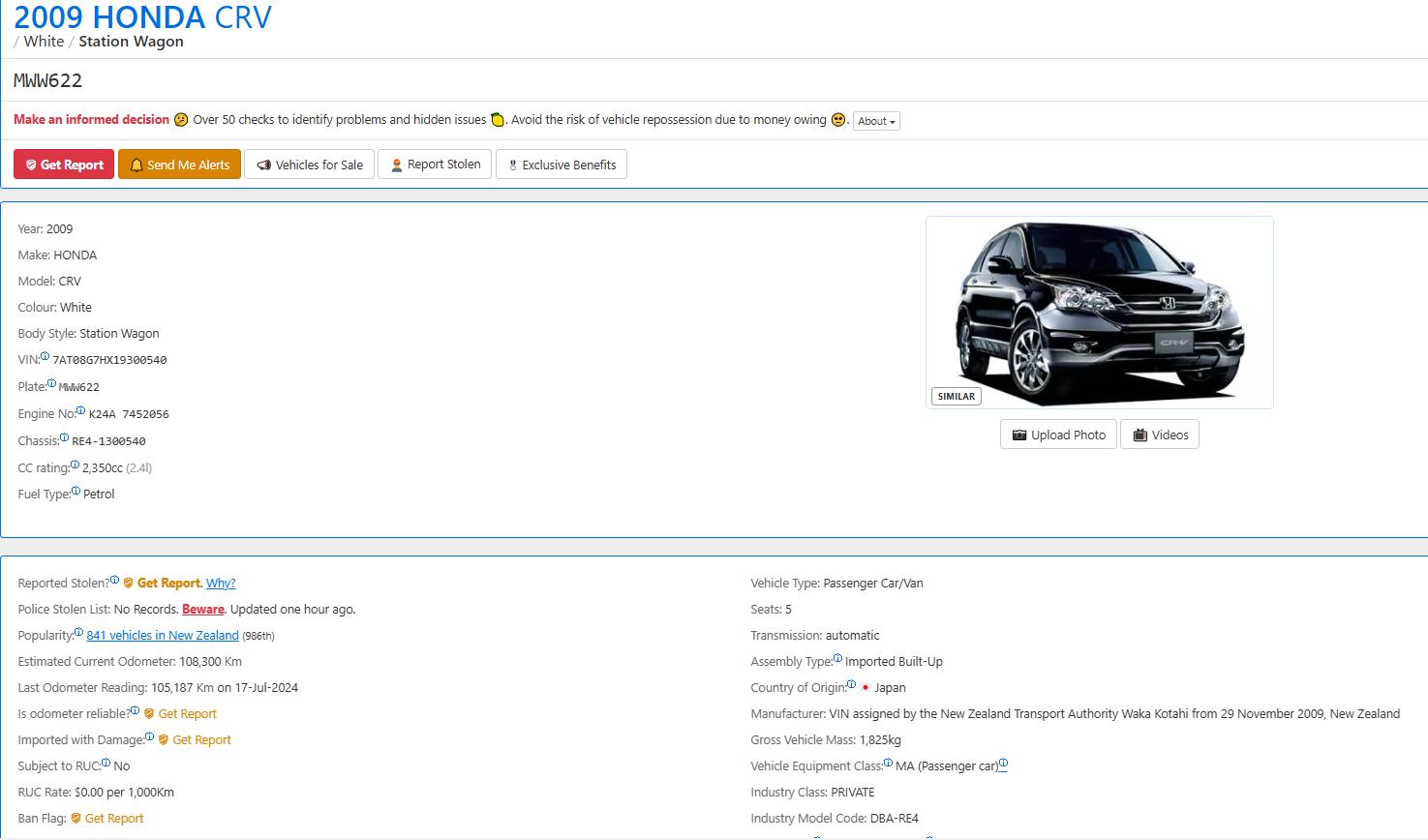Click the Report Stolen button
Viewport: 1428px width, 840px height.
(435, 165)
